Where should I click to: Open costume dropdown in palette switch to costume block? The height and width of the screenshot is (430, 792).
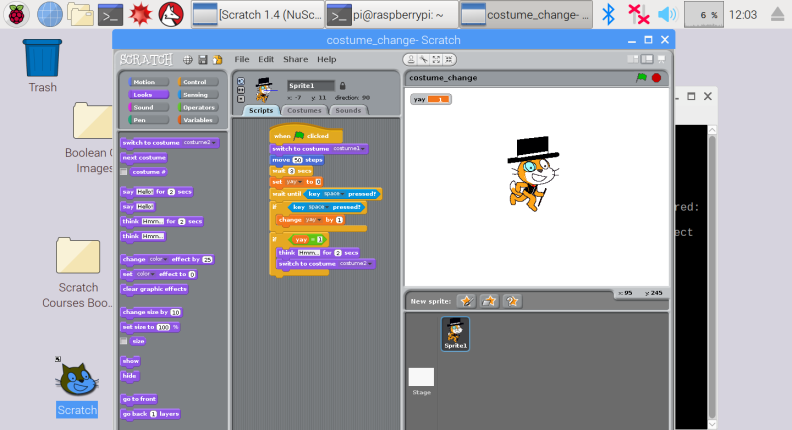[x=200, y=142]
